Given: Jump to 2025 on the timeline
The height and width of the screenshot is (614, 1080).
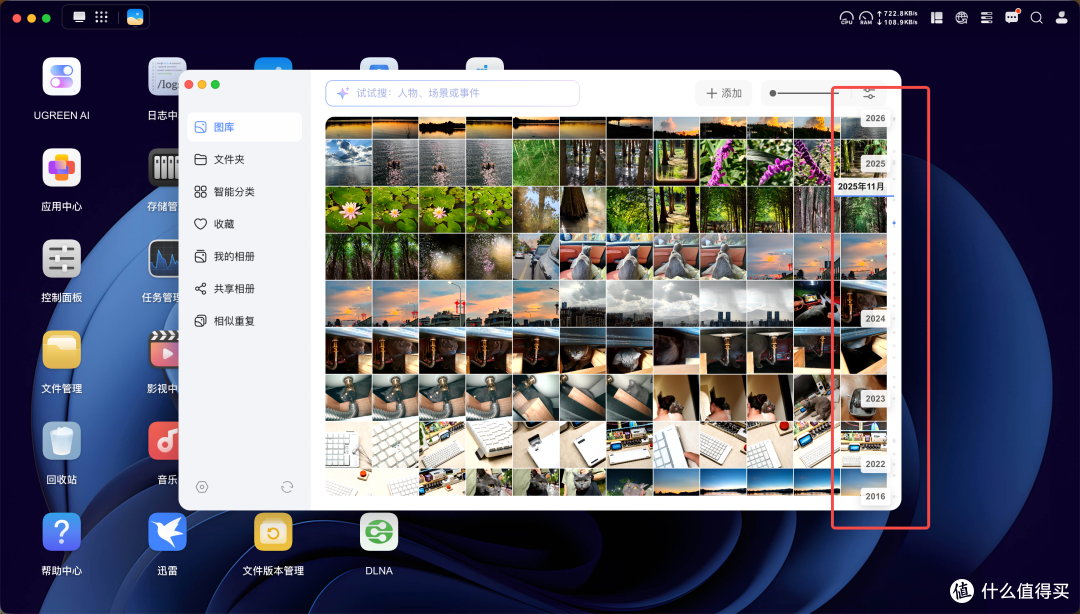Looking at the screenshot, I should [x=875, y=164].
